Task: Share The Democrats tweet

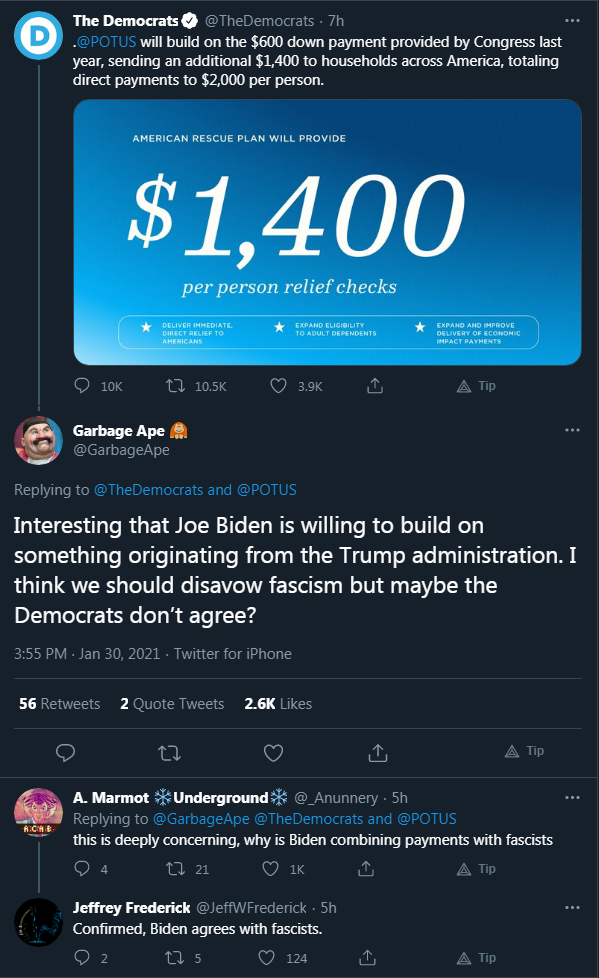Action: 374,385
